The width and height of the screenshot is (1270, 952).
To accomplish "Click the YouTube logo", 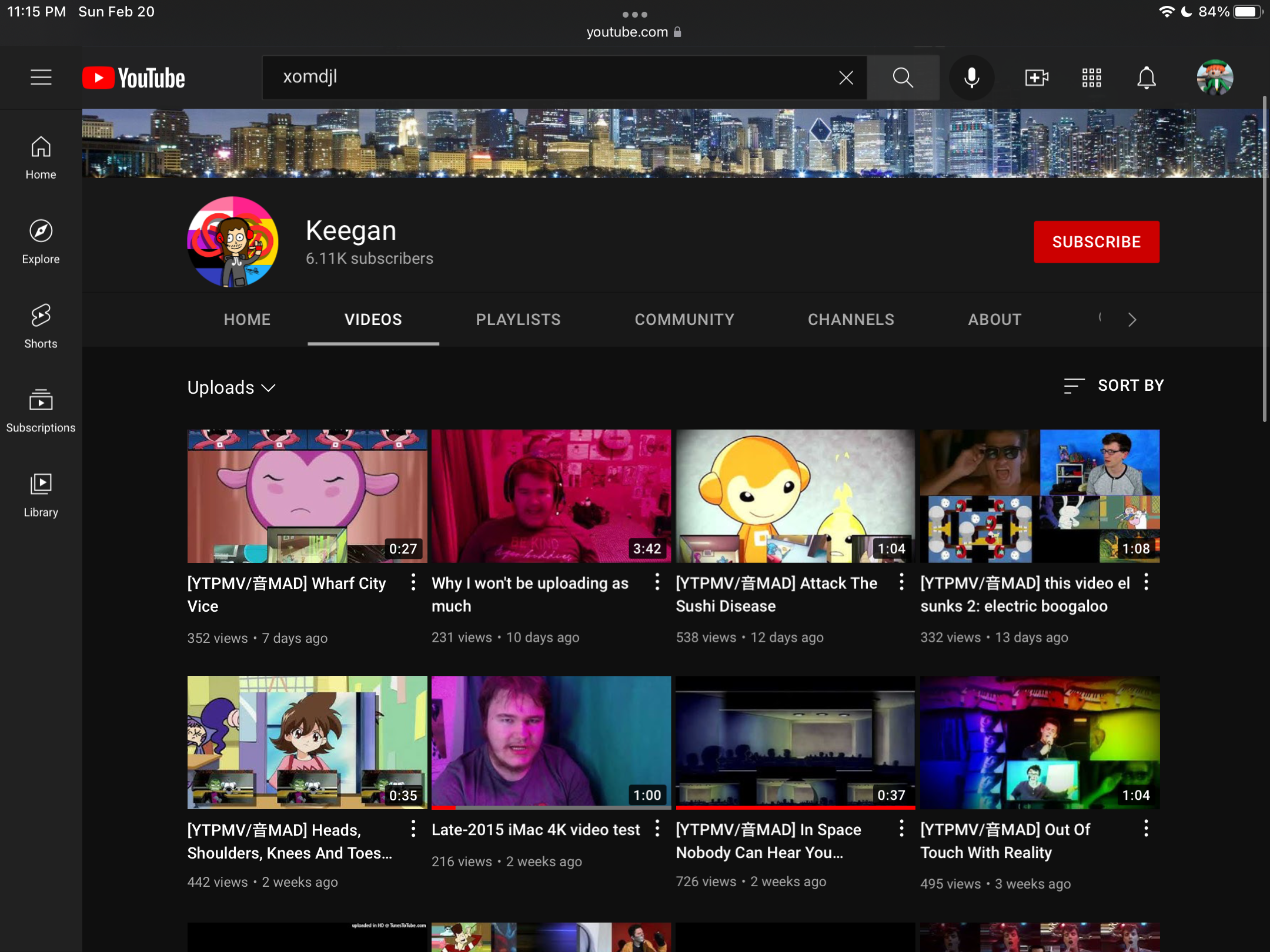I will point(133,78).
